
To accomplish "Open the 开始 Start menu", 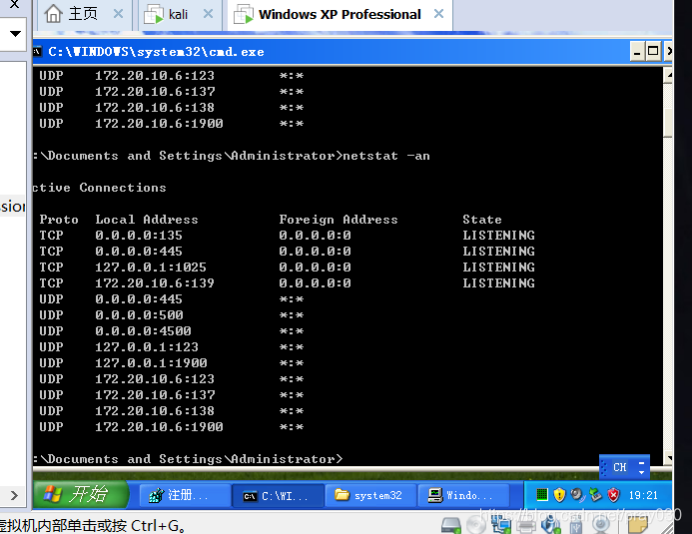I will pyautogui.click(x=80, y=494).
